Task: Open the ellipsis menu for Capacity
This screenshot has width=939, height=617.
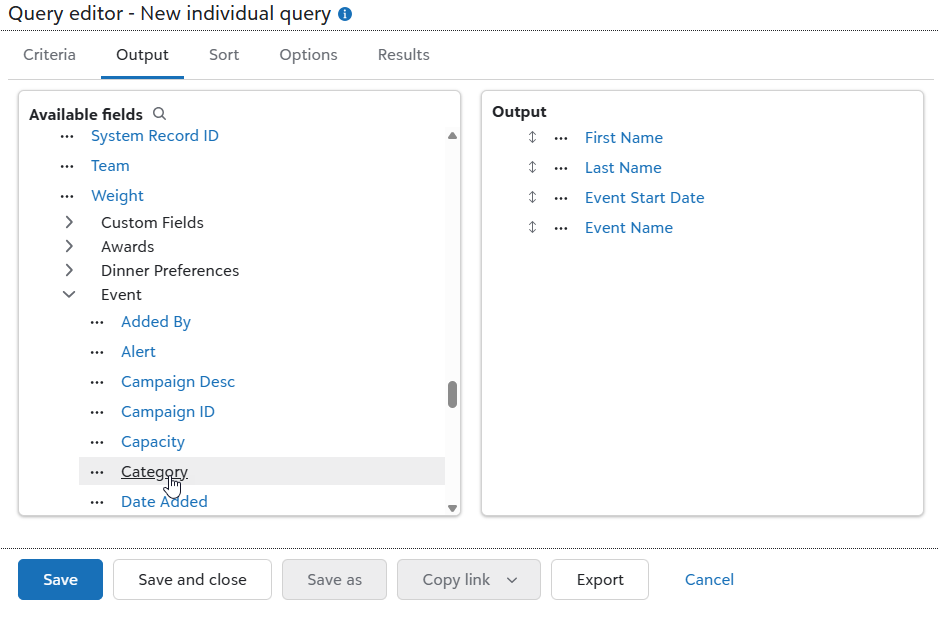Action: [96, 441]
